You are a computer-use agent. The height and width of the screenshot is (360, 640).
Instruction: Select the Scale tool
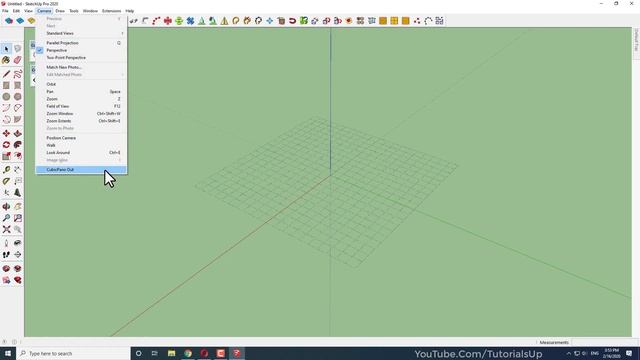coord(6,156)
